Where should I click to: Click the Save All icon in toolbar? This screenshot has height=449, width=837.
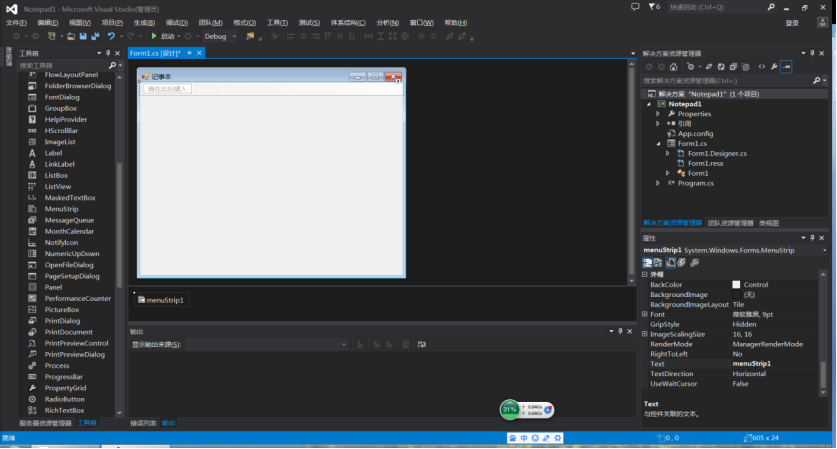coord(96,36)
